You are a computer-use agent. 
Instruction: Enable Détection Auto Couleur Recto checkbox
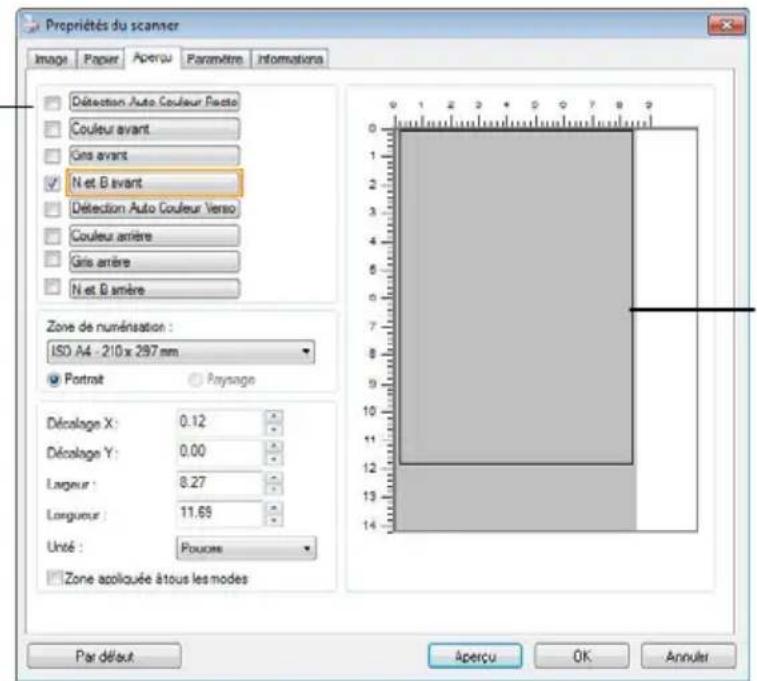(x=52, y=102)
